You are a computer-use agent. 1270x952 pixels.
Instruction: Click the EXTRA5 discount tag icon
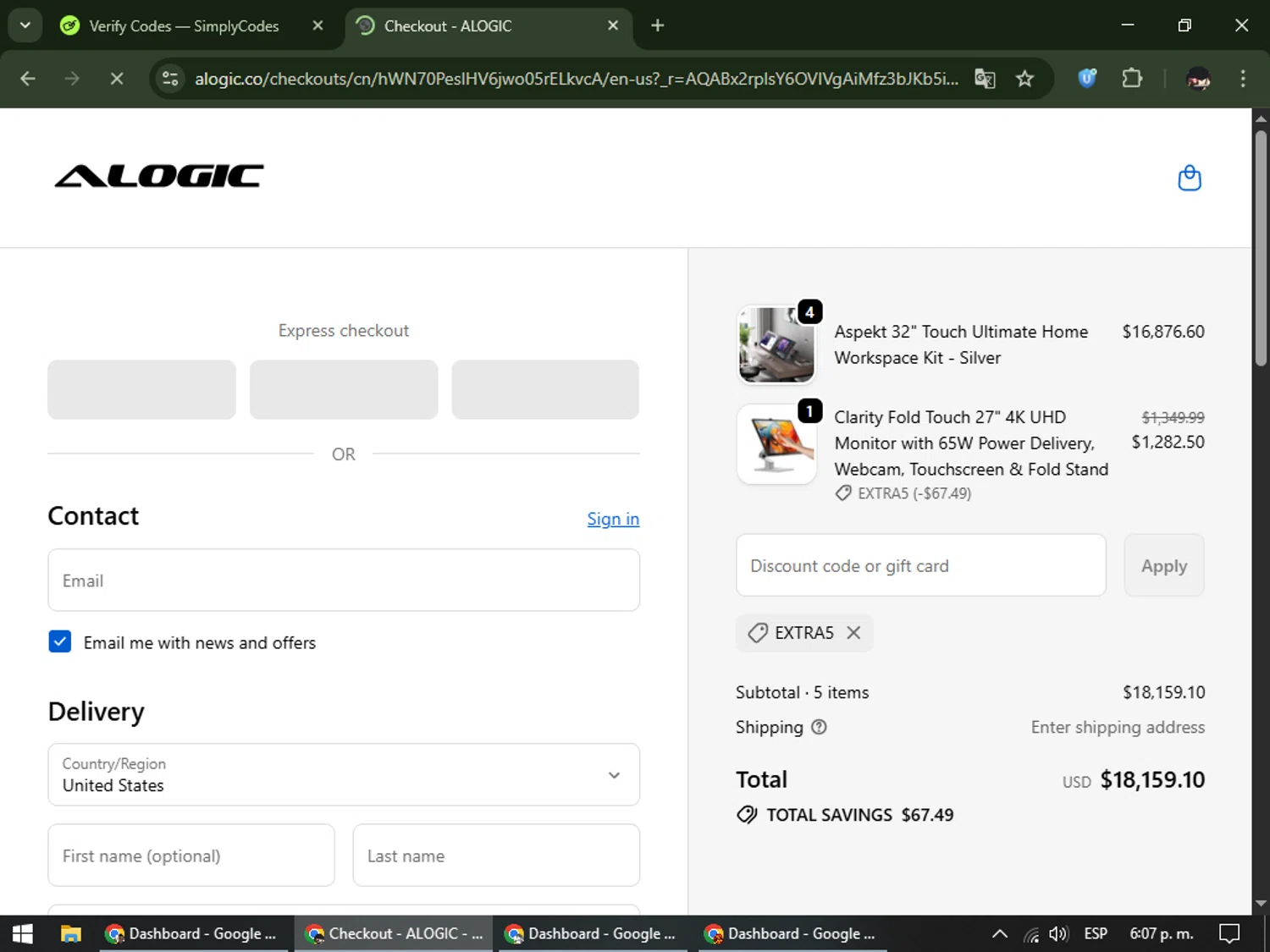pyautogui.click(x=758, y=633)
